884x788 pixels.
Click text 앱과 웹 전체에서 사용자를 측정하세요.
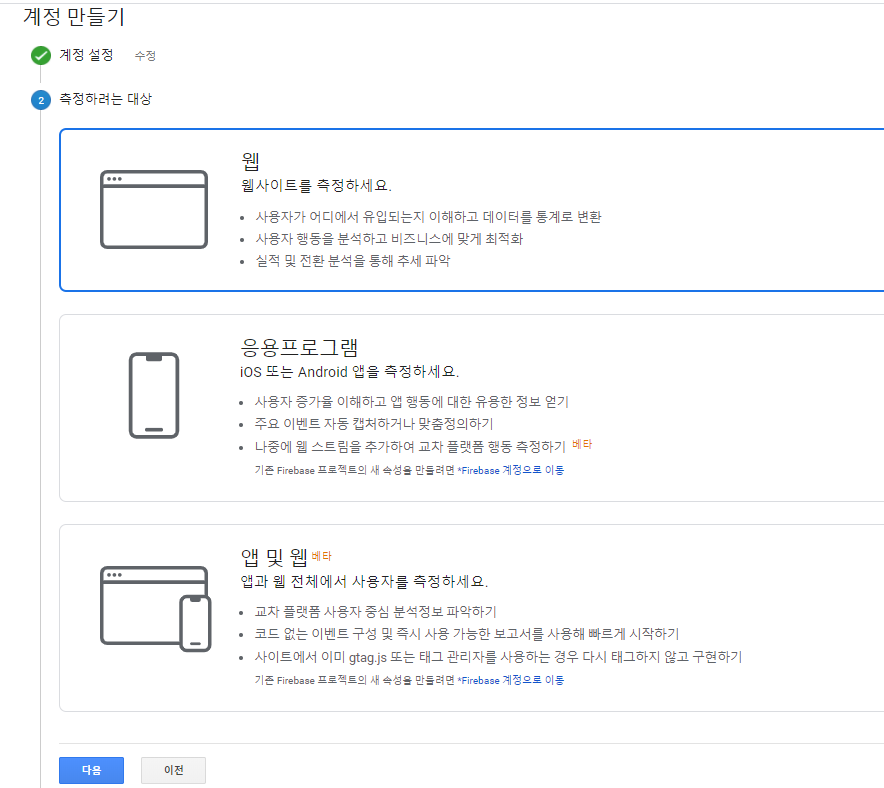[364, 582]
